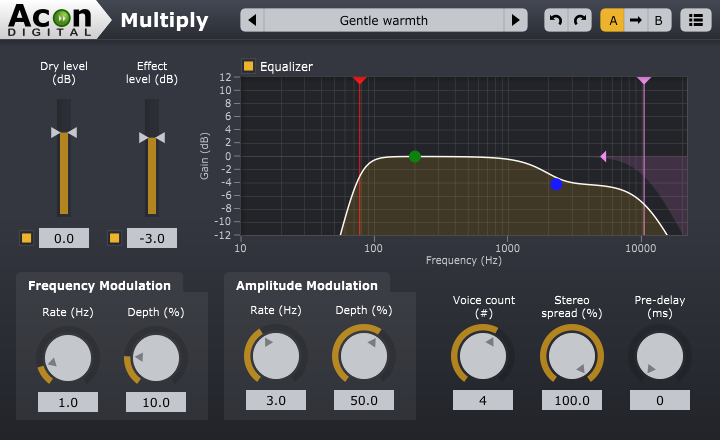Screen dimensions: 720x440
Task: Click the Frequency Modulation Rate knob
Action: (68, 358)
